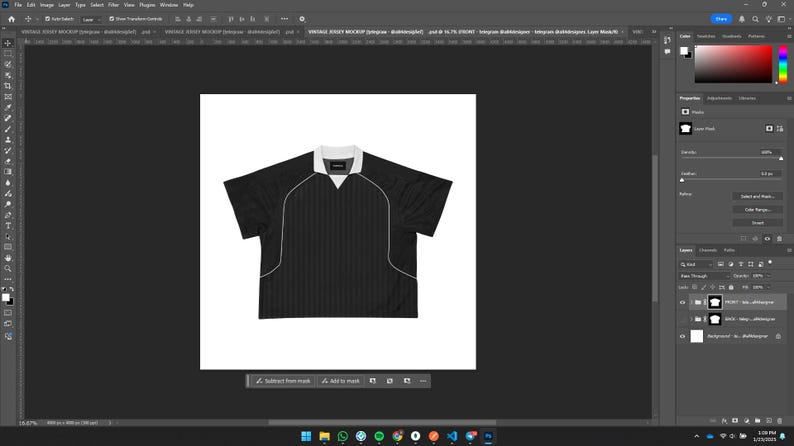
Task: Toggle Auto-Select checkbox
Action: tap(48, 19)
